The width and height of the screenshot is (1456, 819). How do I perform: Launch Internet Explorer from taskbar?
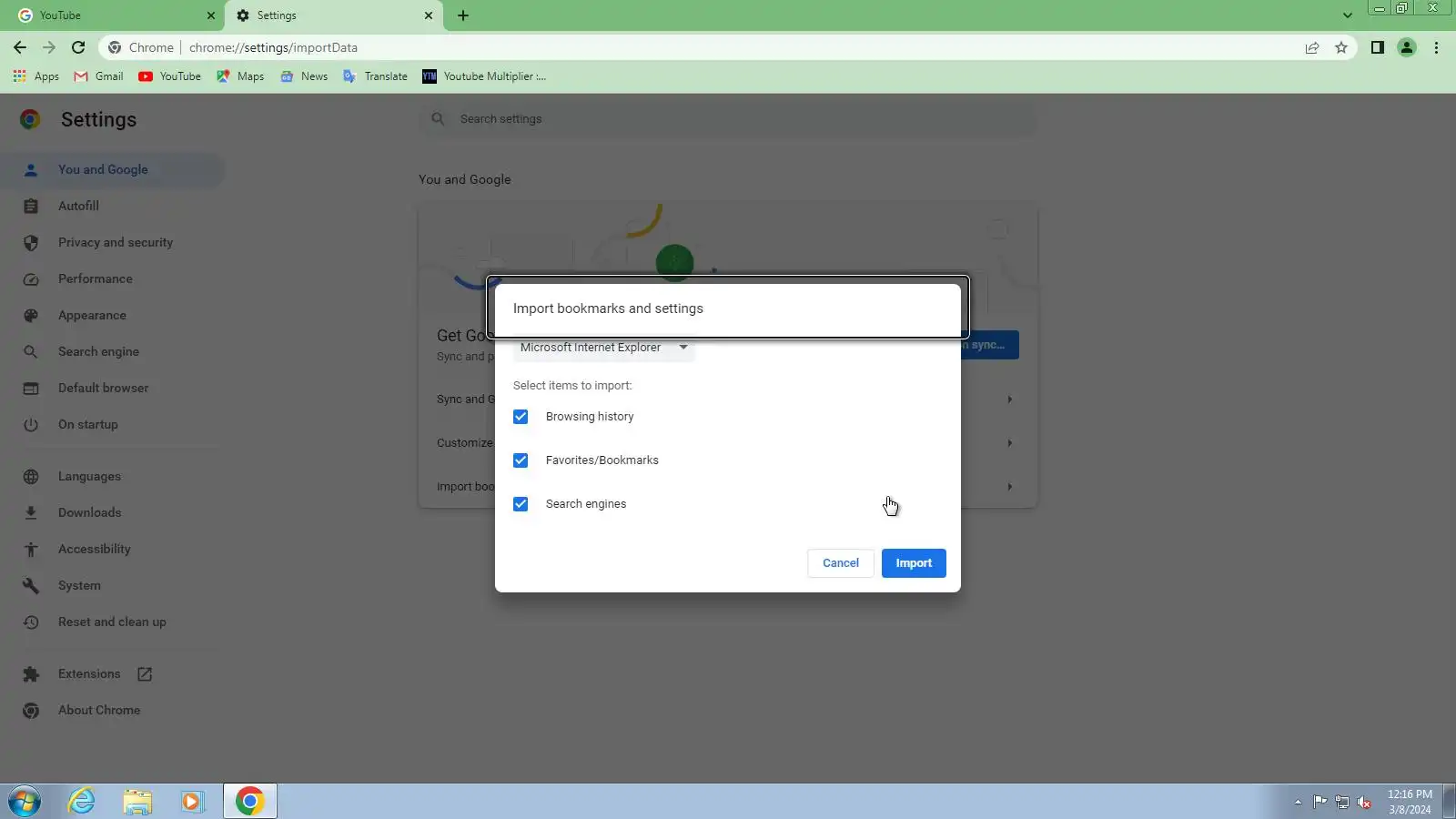coord(82,802)
